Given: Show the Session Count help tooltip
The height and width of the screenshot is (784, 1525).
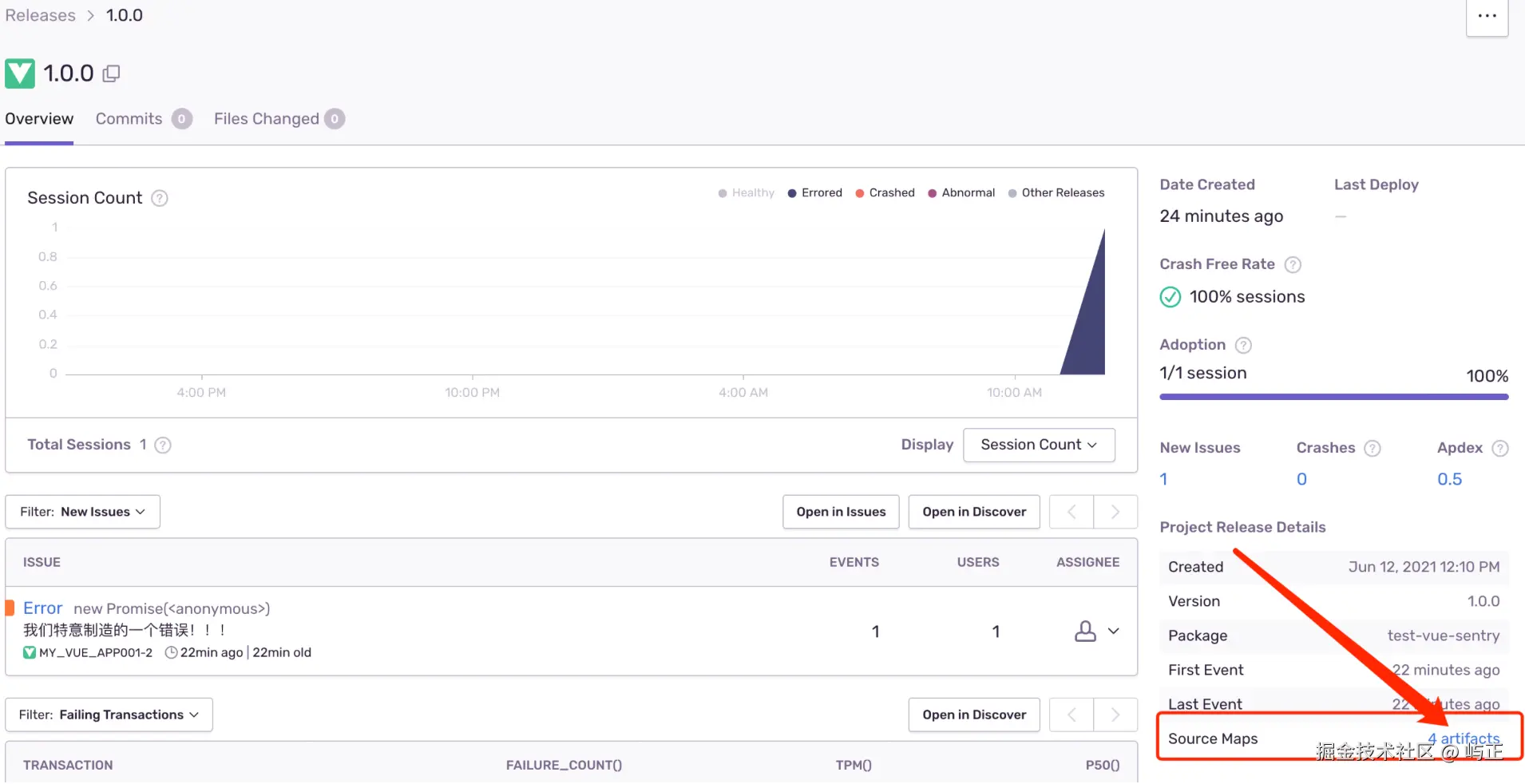Looking at the screenshot, I should [x=160, y=198].
